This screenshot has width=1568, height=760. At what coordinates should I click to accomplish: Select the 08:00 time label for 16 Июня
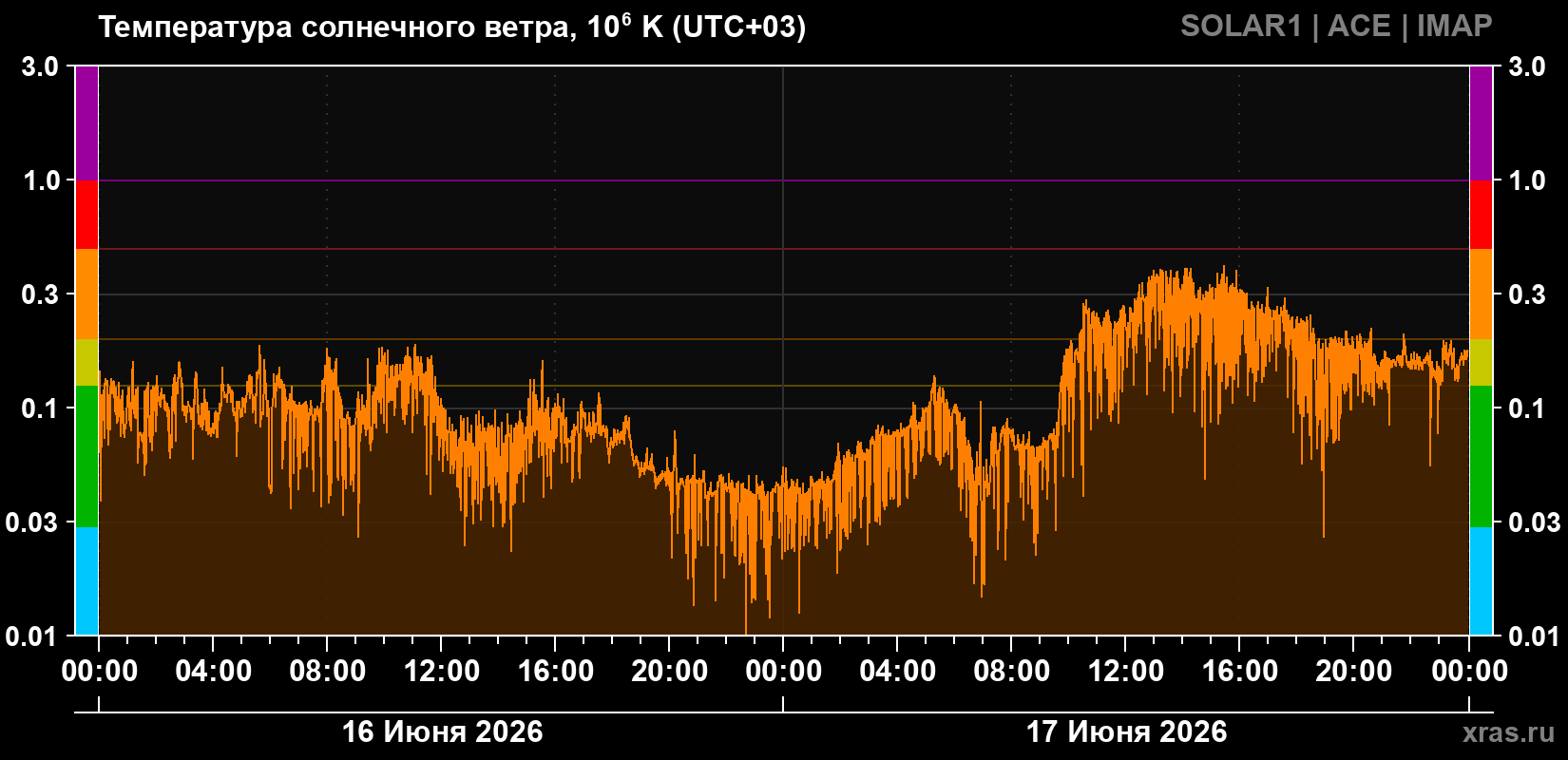click(328, 671)
